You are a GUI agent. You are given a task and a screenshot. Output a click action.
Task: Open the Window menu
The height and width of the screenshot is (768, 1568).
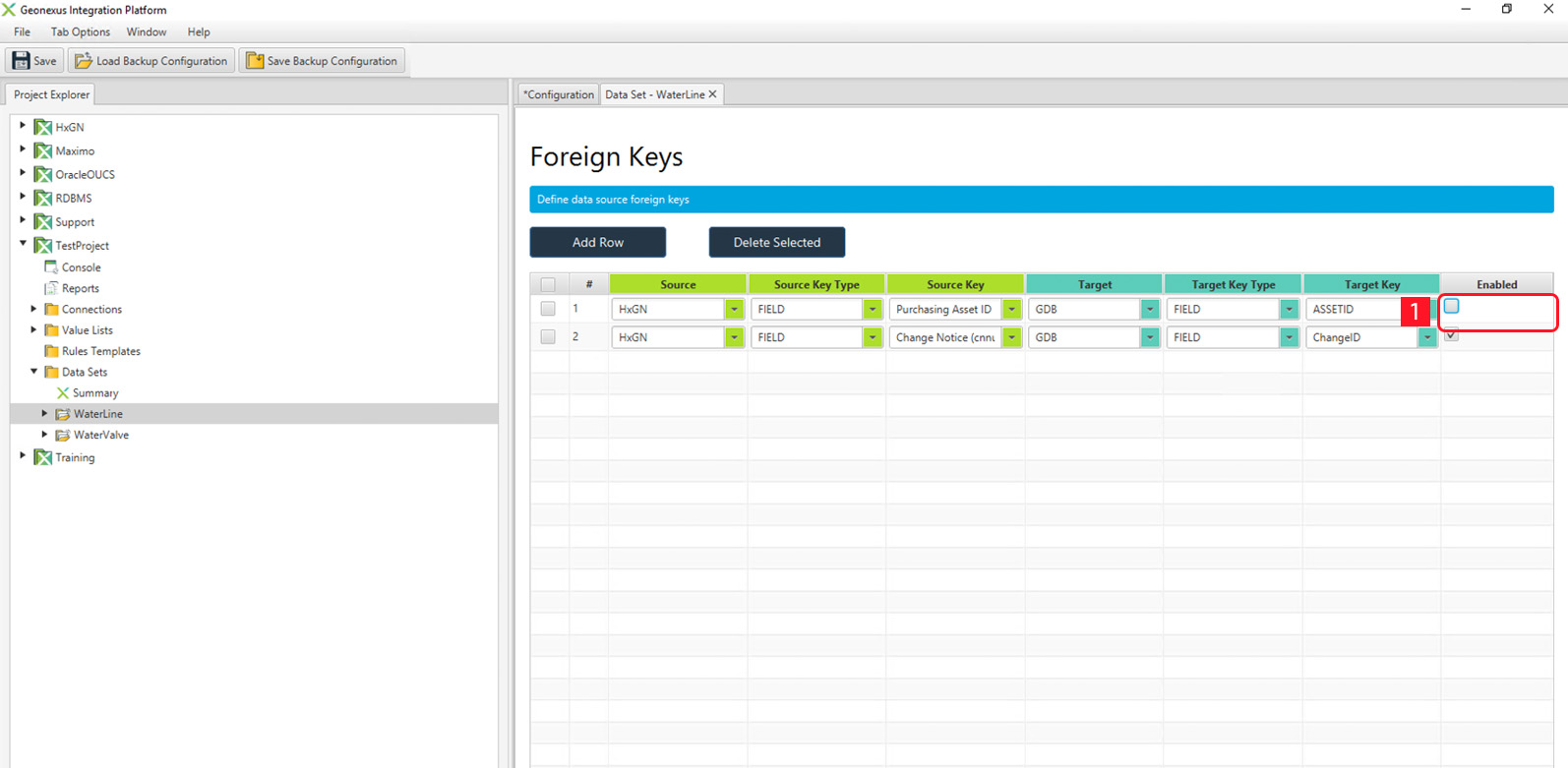click(x=147, y=31)
